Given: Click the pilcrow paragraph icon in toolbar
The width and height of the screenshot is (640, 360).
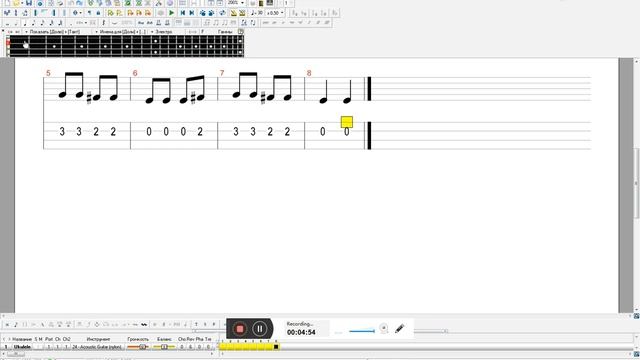Looking at the screenshot, I should [x=89, y=13].
